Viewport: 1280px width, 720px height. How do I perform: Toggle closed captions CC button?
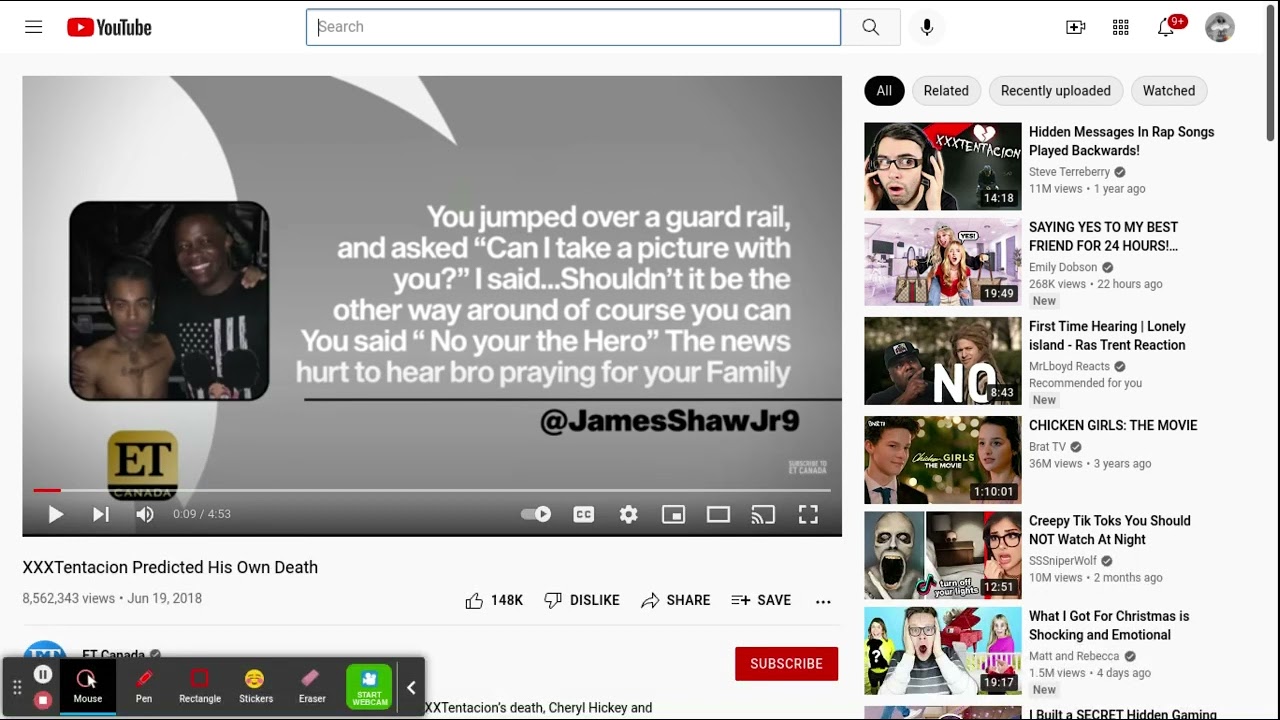(x=584, y=514)
